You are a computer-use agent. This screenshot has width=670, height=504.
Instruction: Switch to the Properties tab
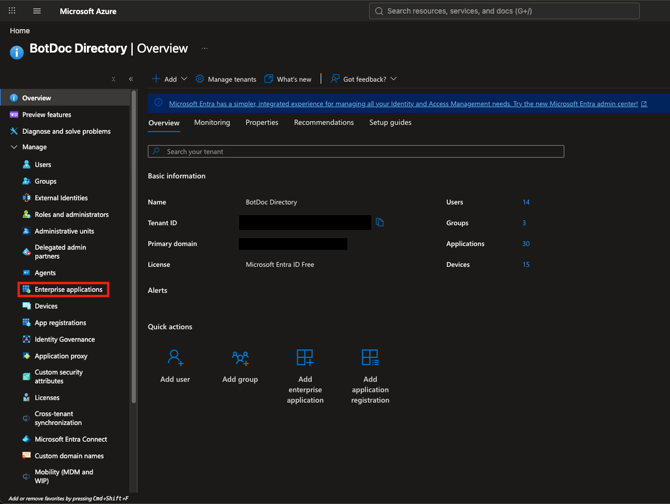click(x=262, y=123)
